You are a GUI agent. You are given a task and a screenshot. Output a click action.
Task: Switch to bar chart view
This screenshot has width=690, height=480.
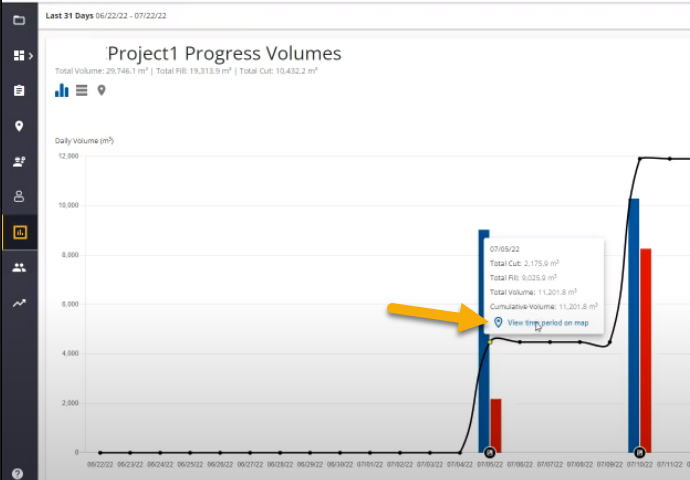(62, 91)
